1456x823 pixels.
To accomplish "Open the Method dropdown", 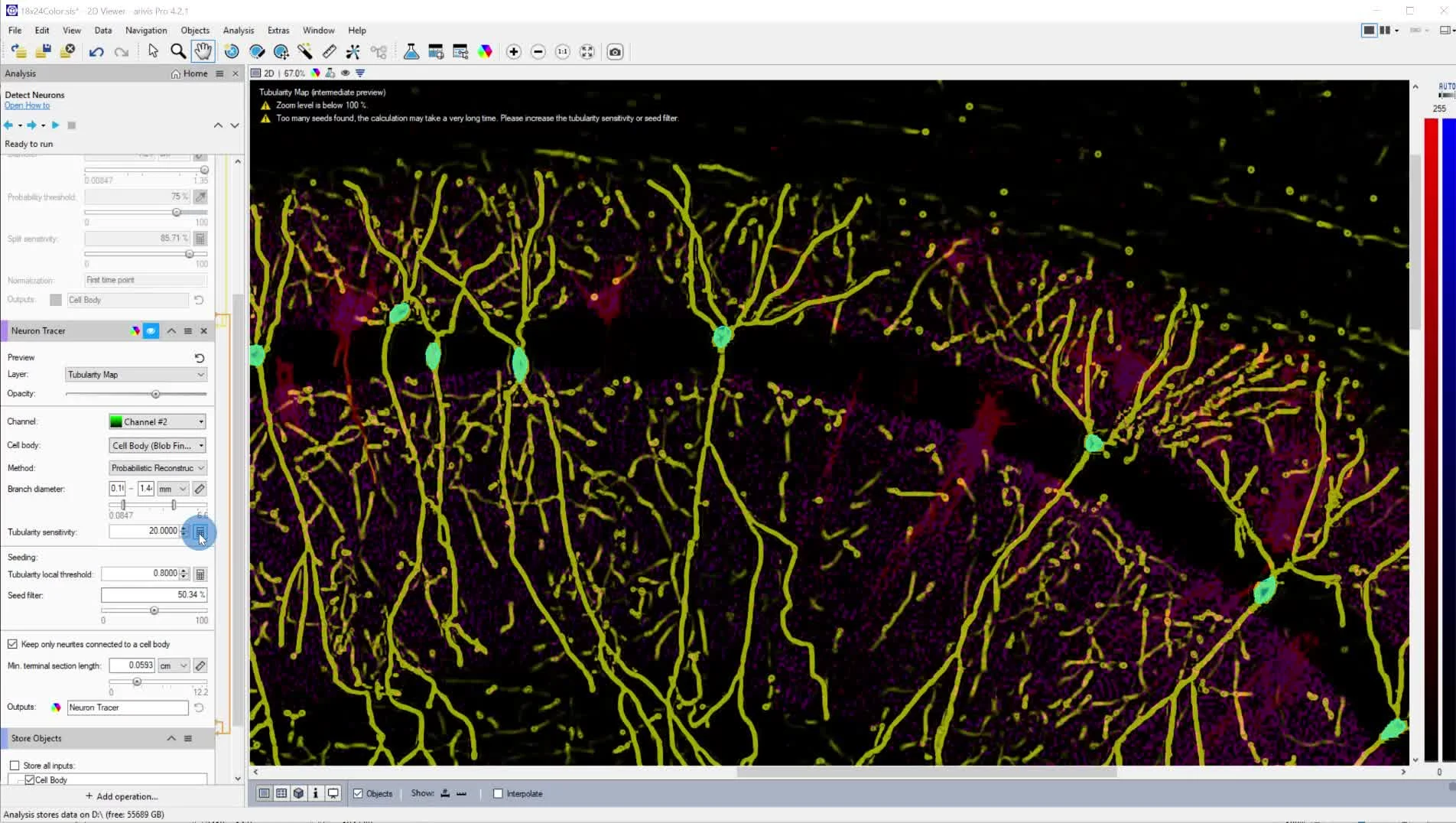I will (x=158, y=468).
